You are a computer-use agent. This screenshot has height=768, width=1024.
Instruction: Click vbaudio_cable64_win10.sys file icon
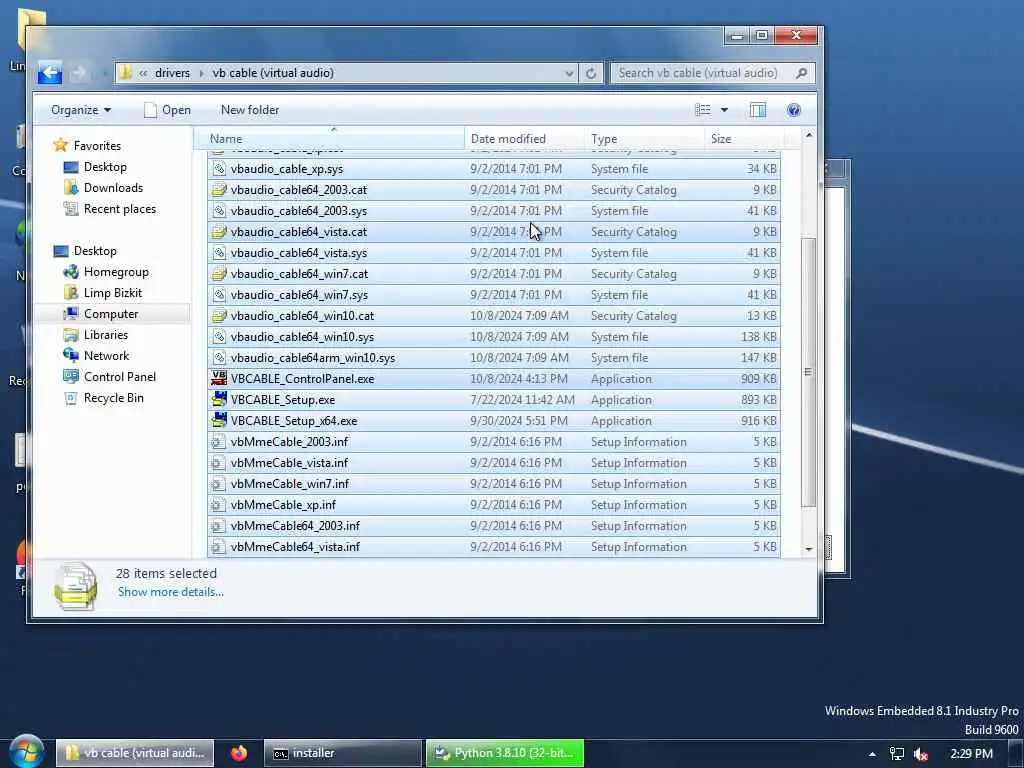click(x=219, y=336)
